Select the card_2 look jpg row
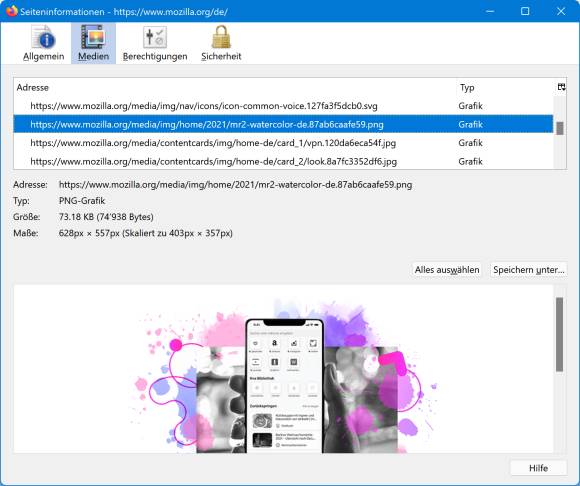 283,161
